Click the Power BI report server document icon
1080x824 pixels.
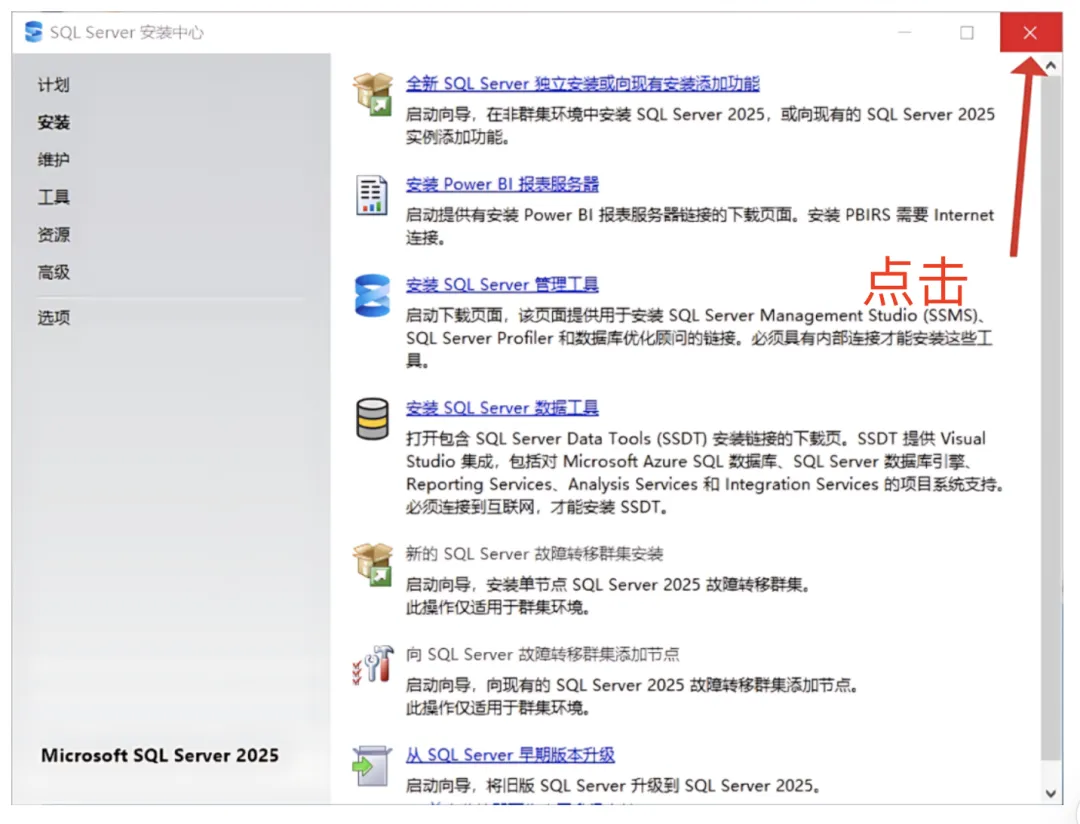click(x=372, y=195)
